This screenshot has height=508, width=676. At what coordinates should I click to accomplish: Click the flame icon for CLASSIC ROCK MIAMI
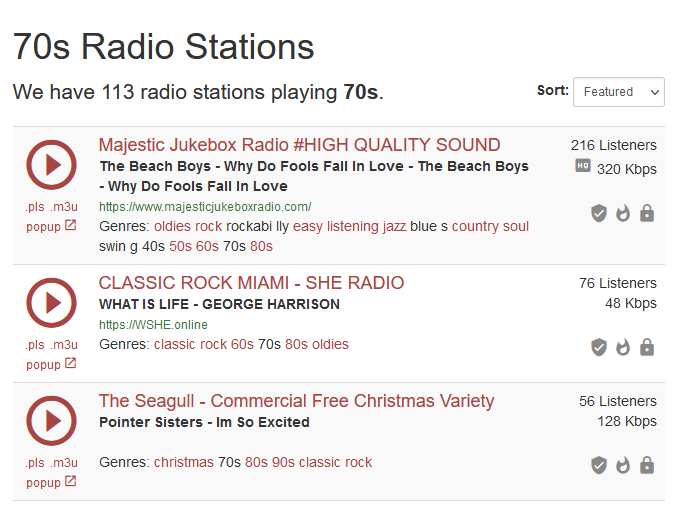pos(623,347)
